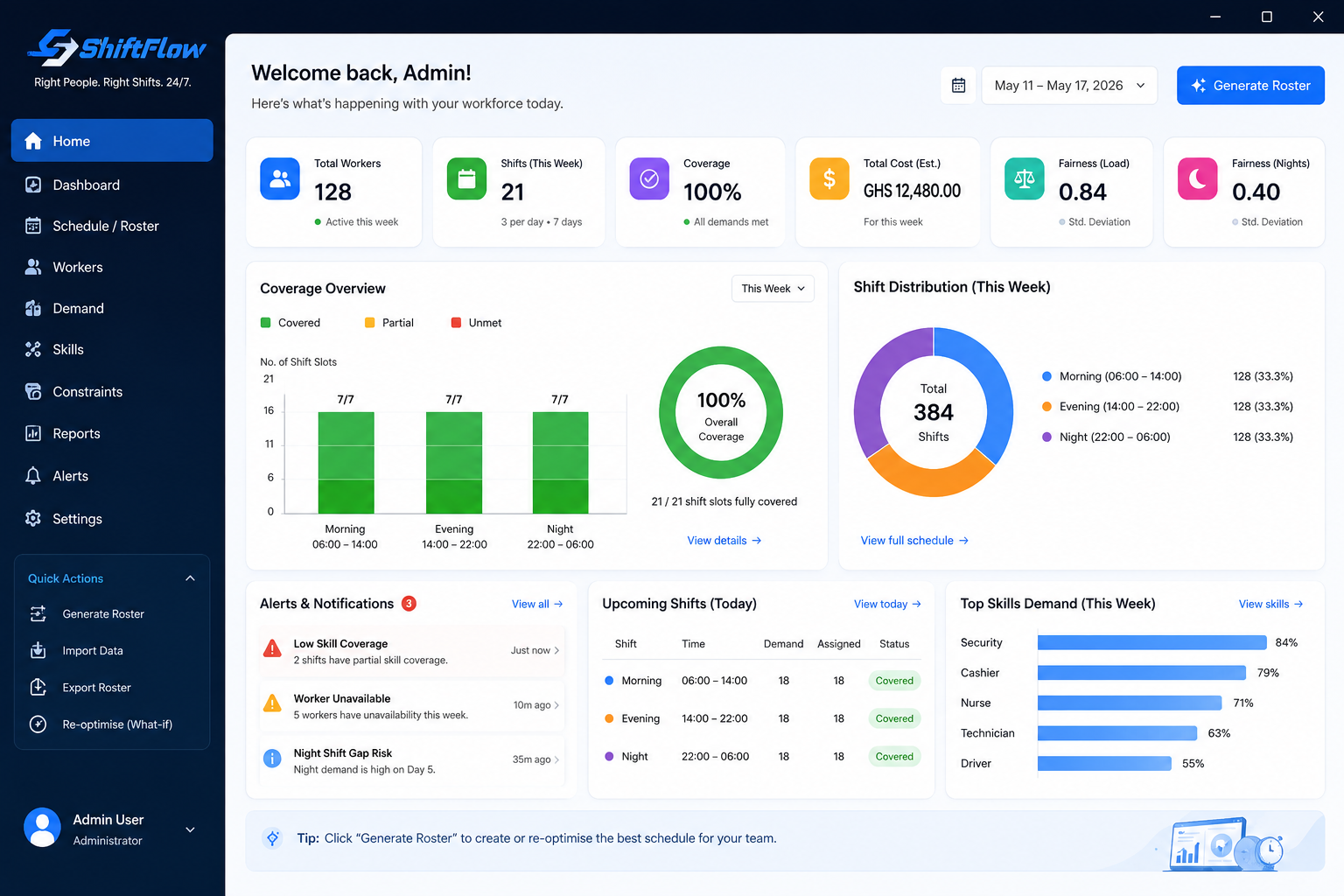Click the Fairness (Nights) moon icon

coord(1197,178)
